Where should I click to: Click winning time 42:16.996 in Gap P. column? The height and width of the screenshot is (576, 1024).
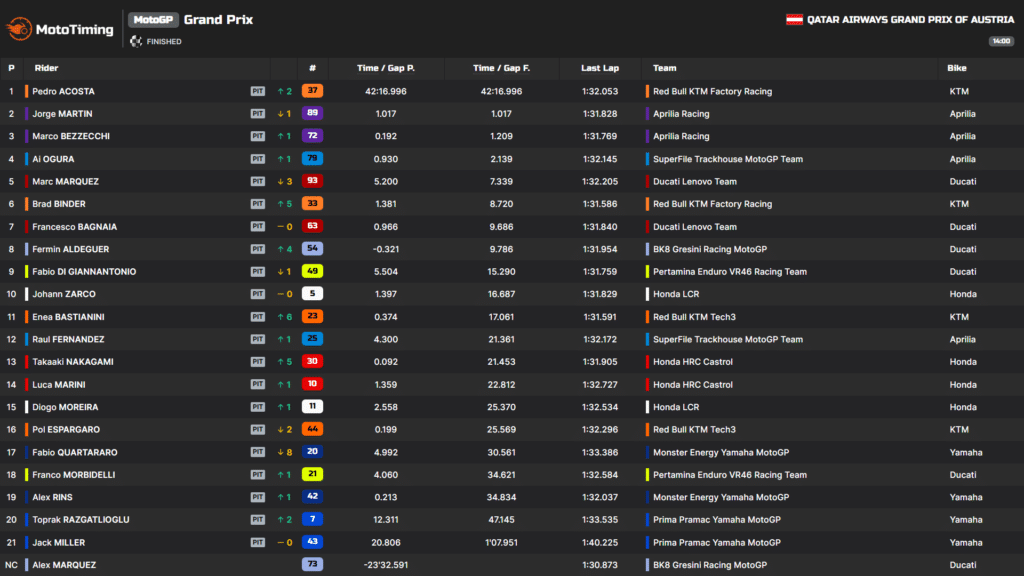point(386,91)
